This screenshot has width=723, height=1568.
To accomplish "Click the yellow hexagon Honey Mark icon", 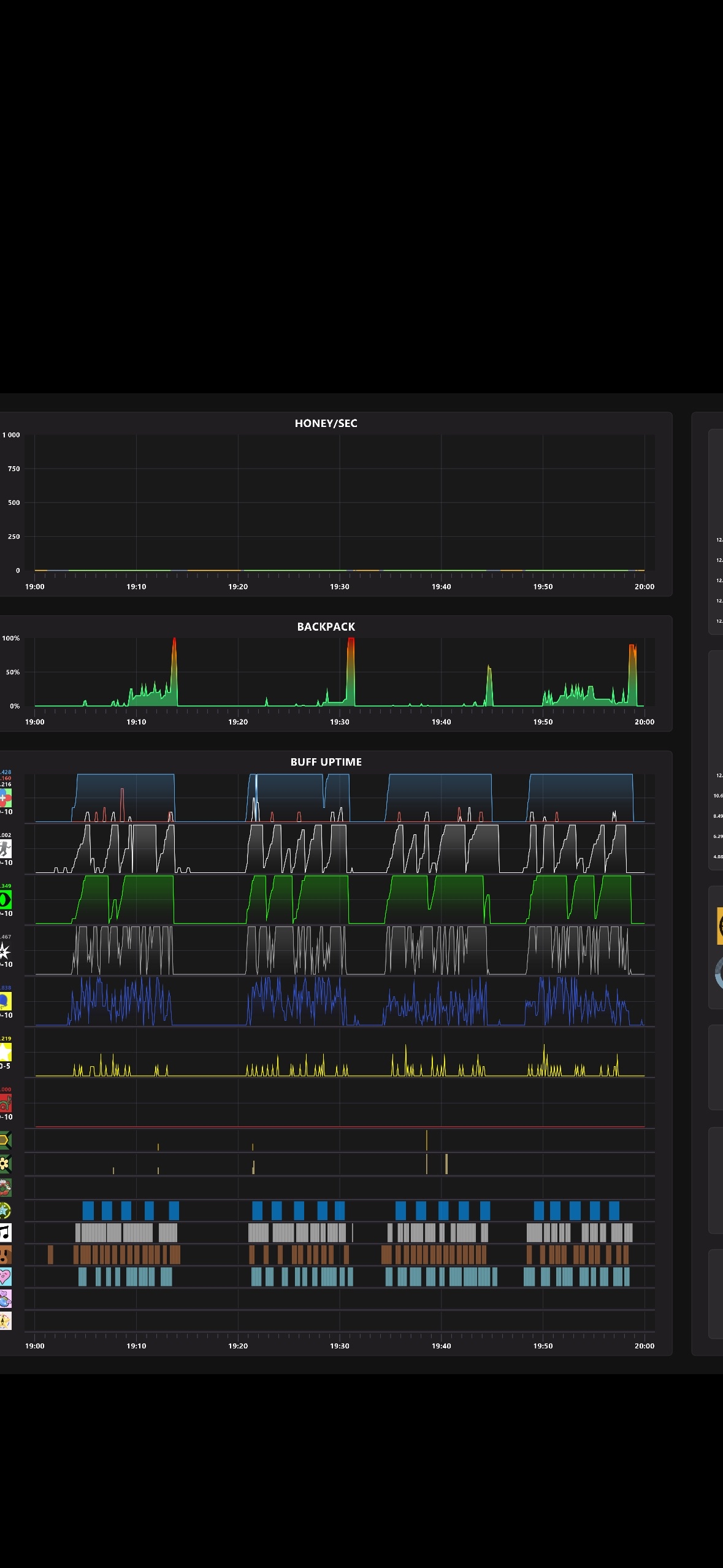I will (5, 1141).
